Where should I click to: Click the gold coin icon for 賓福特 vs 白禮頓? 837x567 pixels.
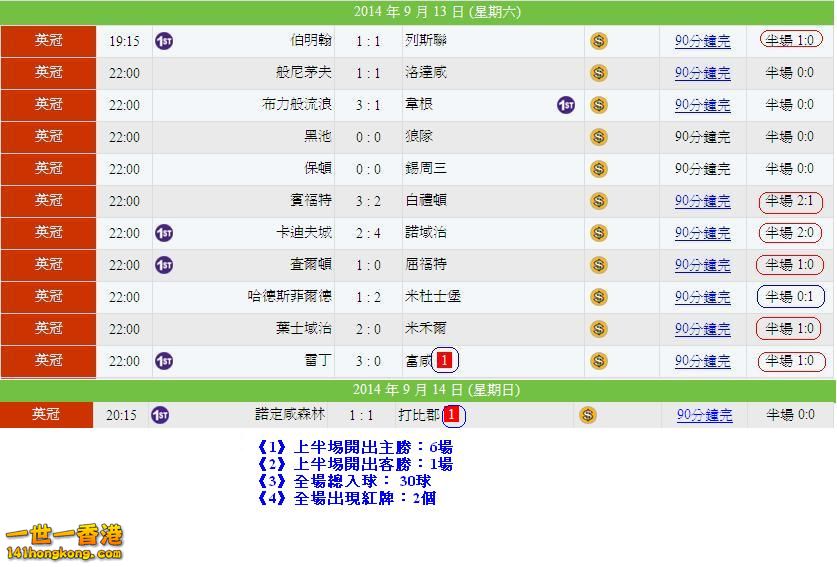tap(599, 201)
